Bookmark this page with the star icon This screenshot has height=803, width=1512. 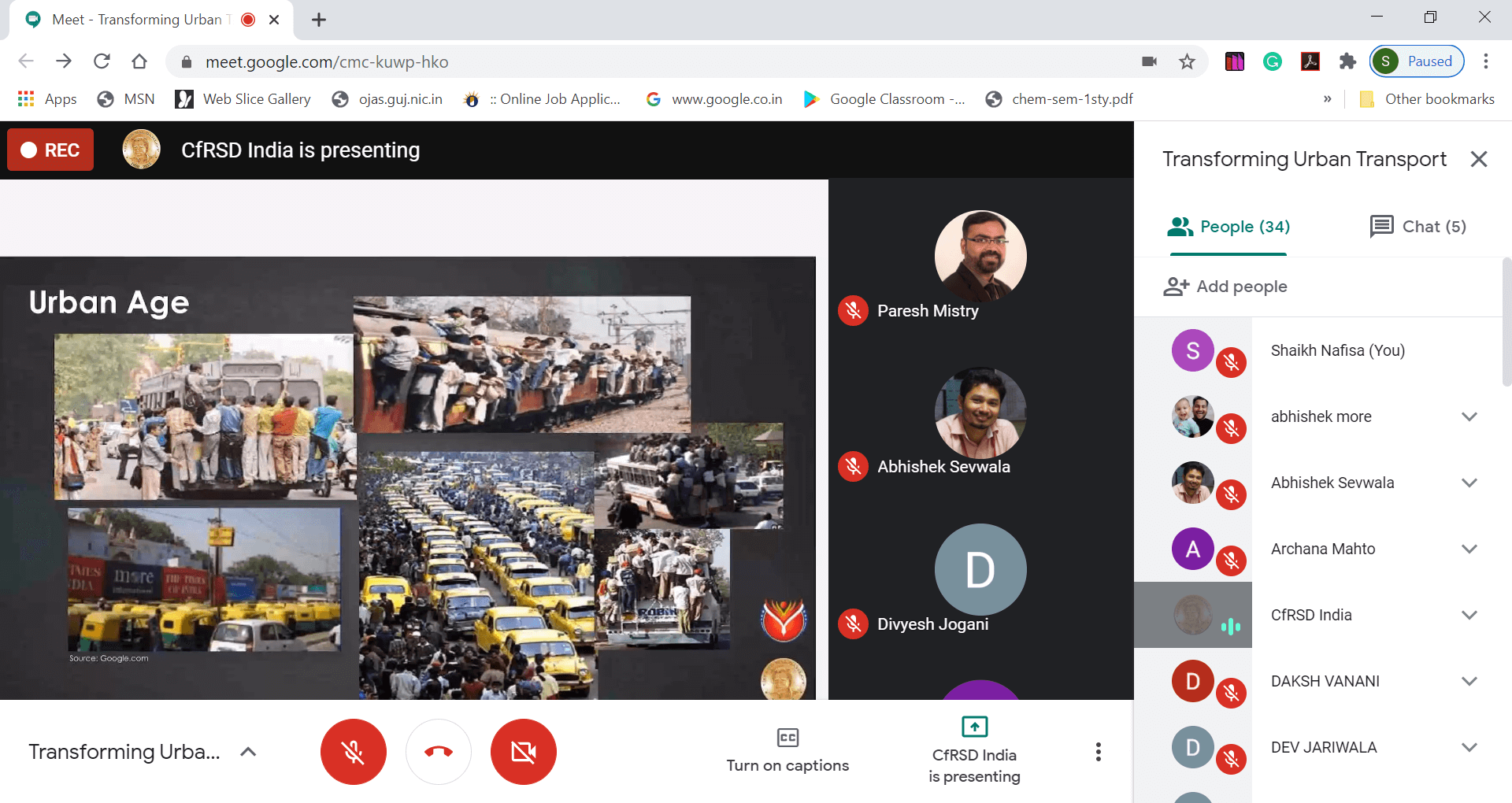[x=1187, y=61]
